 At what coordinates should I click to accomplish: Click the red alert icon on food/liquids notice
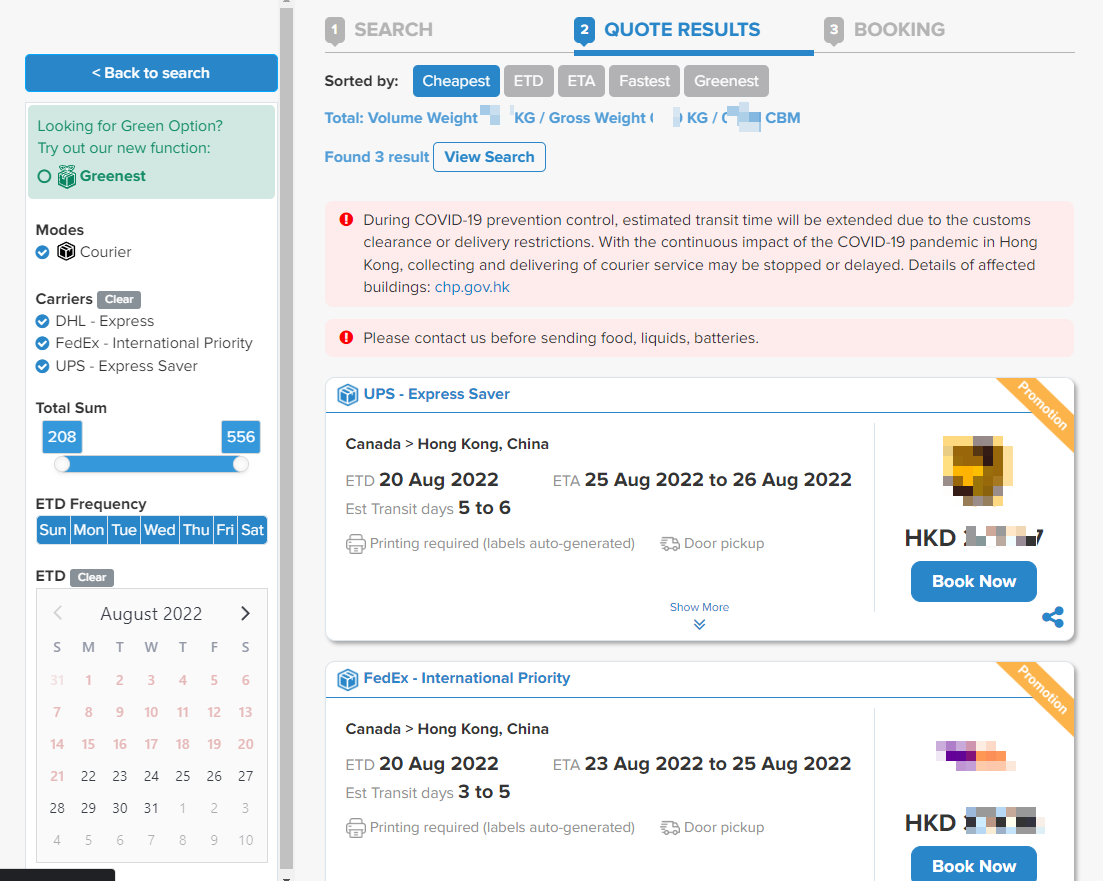(x=346, y=338)
